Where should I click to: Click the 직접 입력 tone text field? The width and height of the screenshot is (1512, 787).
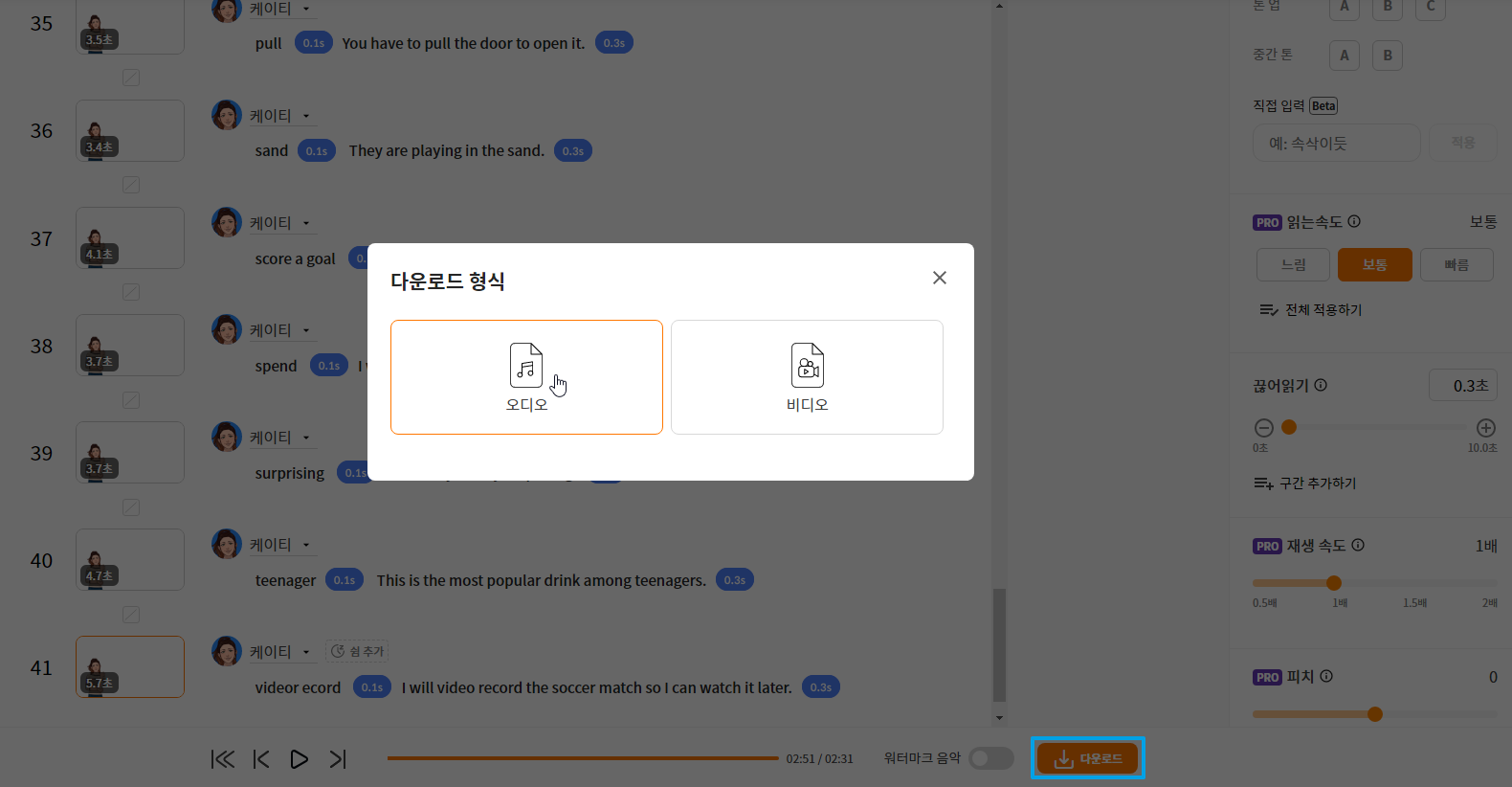pos(1337,143)
